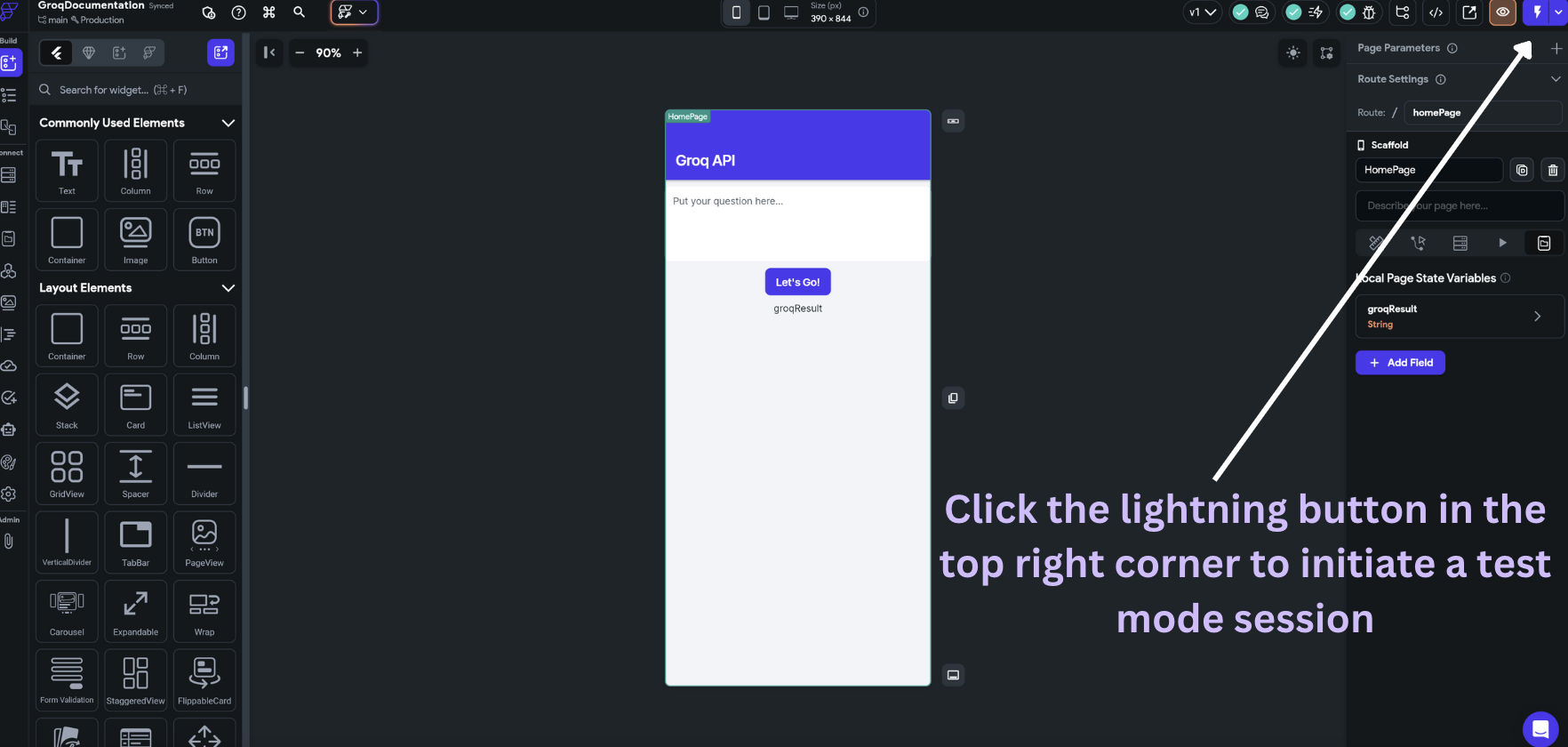Switch to the Animations play tab icon
The image size is (1568, 747).
coord(1502,243)
